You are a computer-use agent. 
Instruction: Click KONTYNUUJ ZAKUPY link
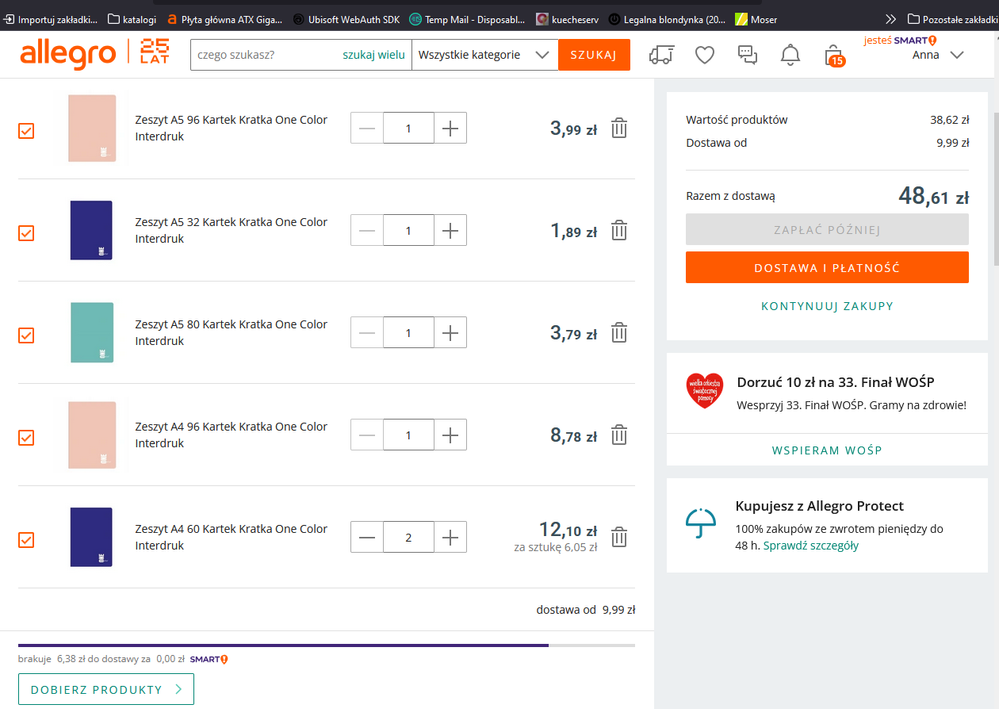[x=827, y=306]
